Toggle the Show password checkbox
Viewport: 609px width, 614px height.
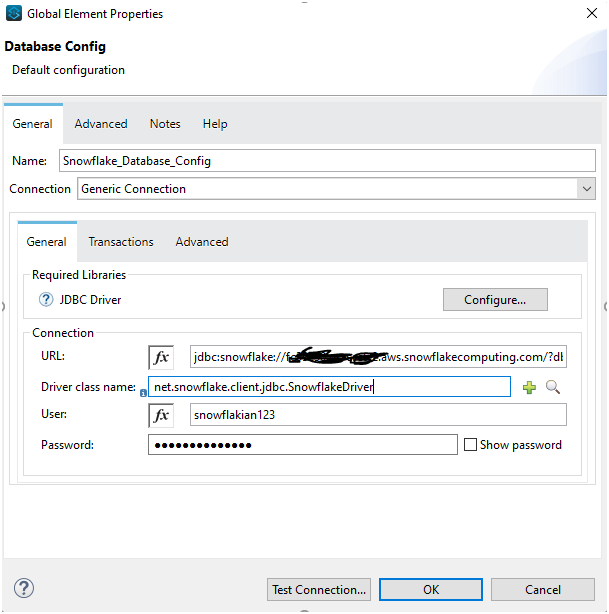[470, 445]
